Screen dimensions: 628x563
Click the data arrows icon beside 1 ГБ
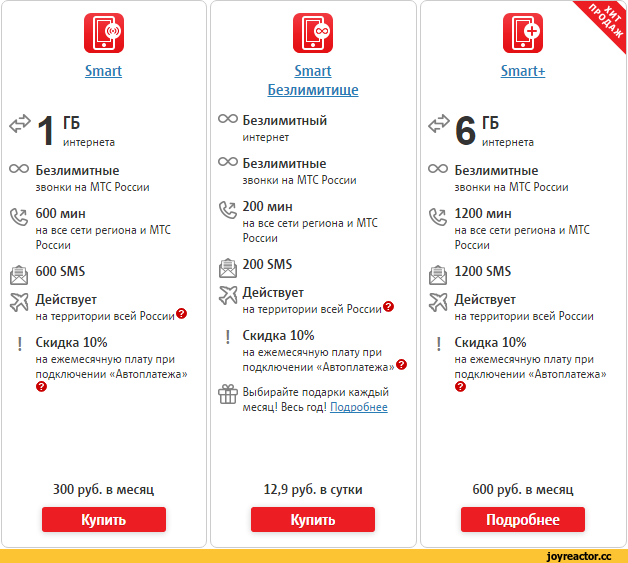(x=20, y=123)
